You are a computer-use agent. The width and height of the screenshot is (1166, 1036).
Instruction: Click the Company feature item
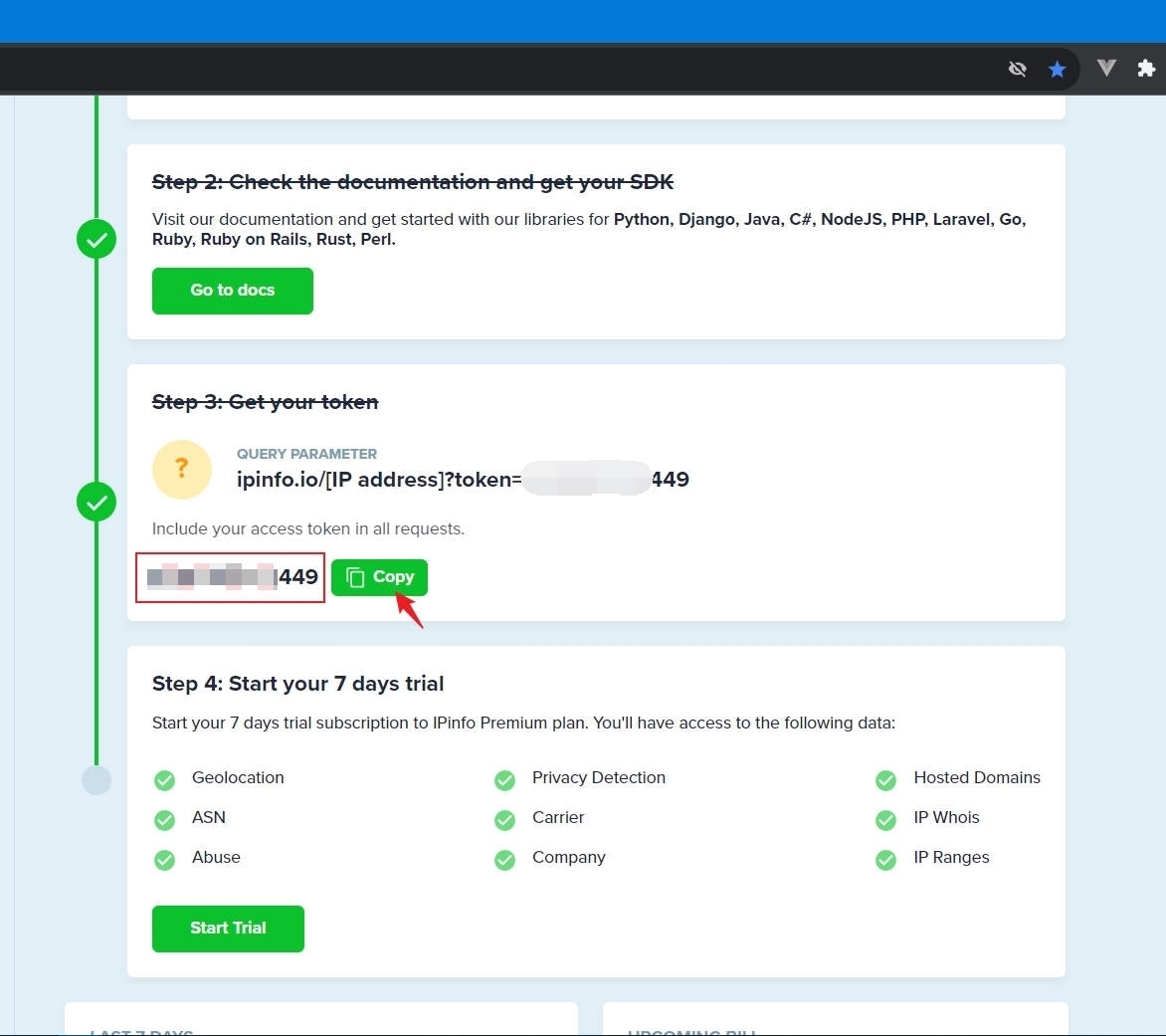pyautogui.click(x=569, y=858)
